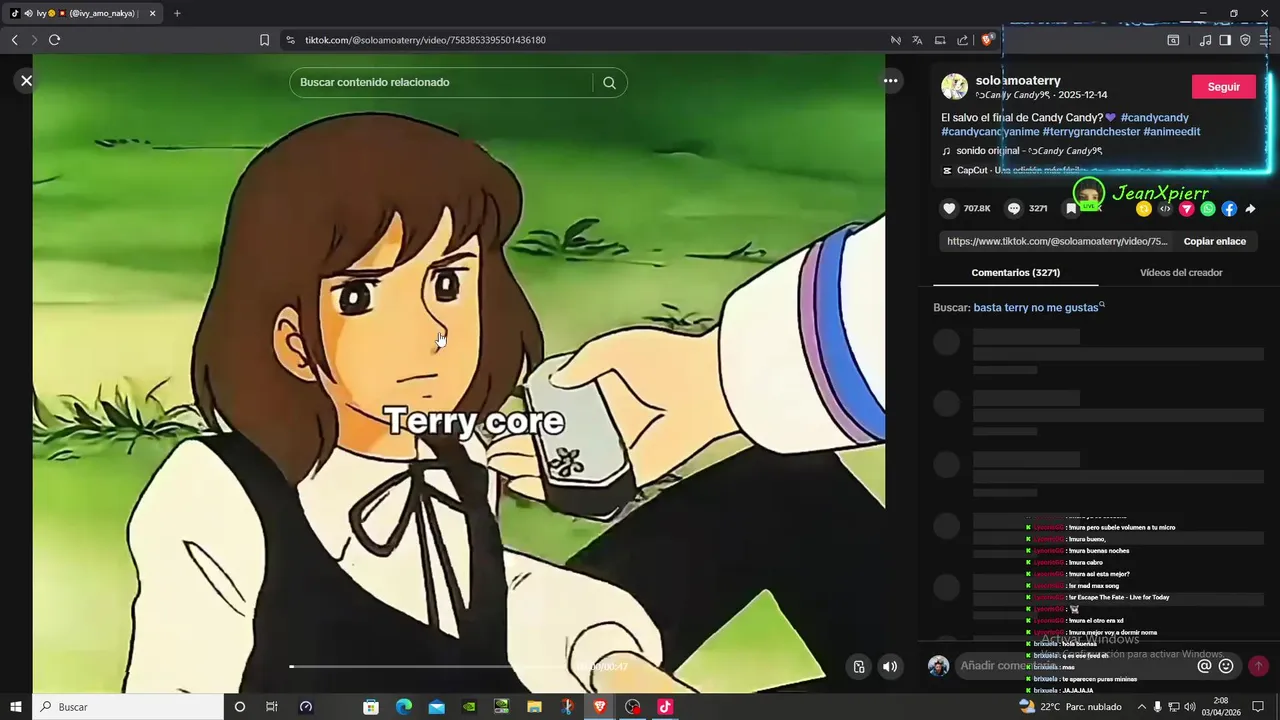Like the video with the heart icon
This screenshot has height=720, width=1280.
pos(949,208)
